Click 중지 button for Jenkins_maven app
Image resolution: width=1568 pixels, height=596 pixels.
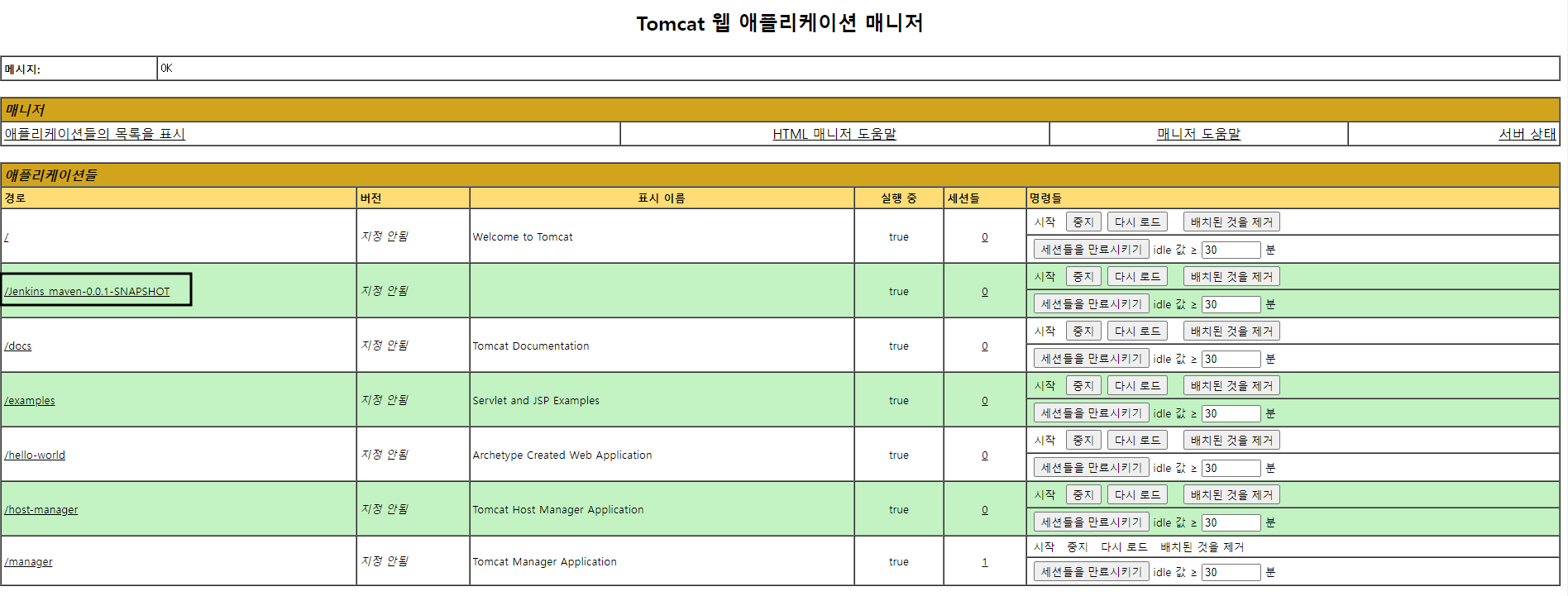tap(1083, 277)
